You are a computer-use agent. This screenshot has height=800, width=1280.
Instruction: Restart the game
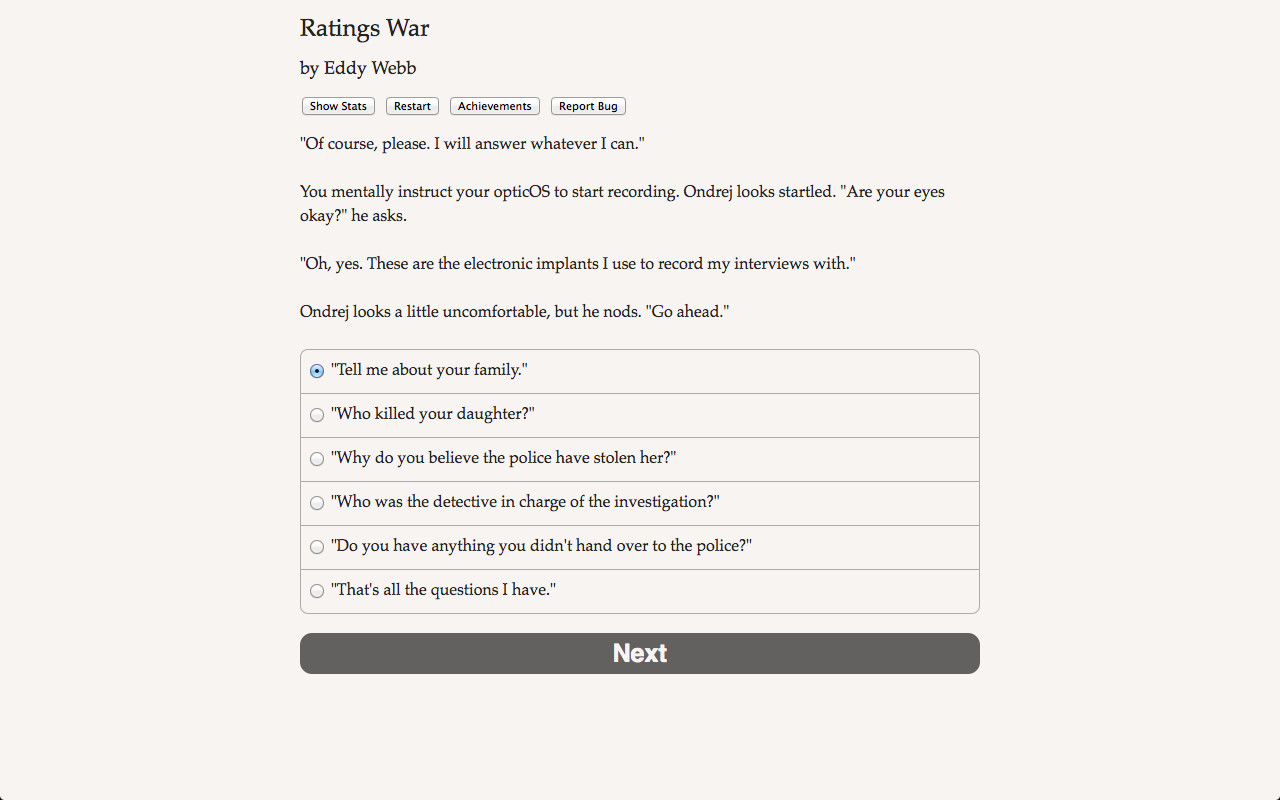(411, 106)
